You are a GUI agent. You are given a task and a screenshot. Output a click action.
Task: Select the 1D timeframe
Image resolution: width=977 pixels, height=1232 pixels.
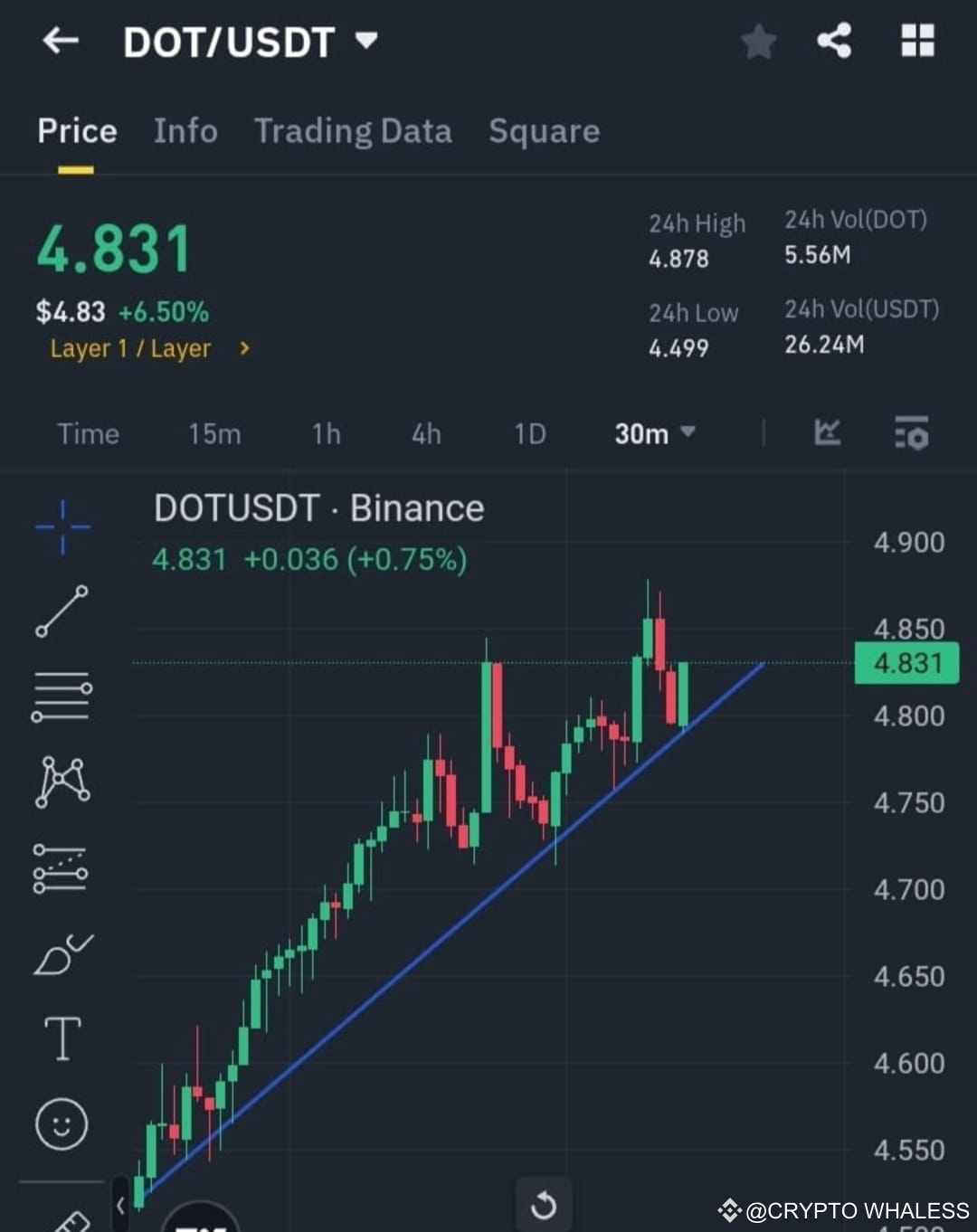[529, 434]
